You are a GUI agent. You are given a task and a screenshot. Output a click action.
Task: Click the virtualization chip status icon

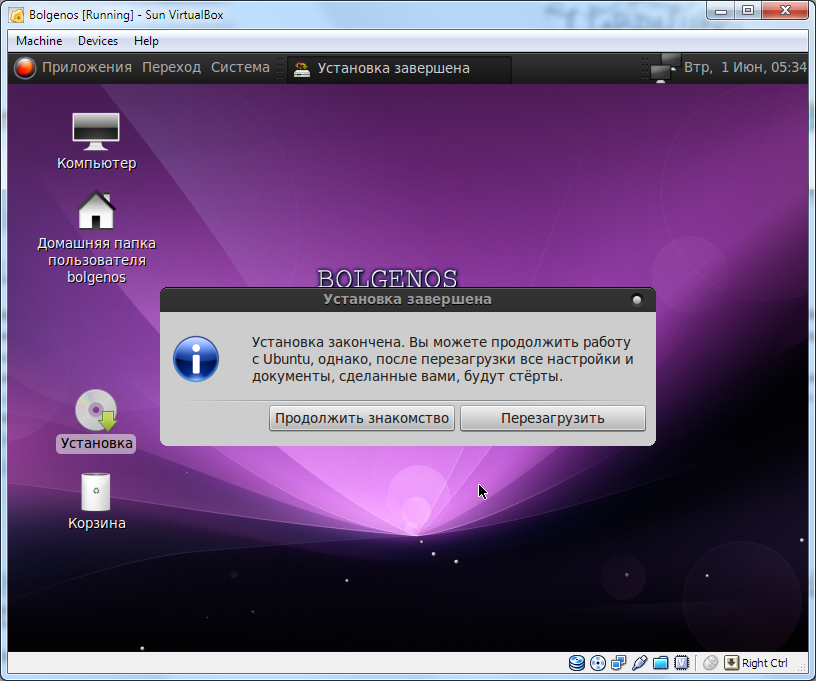[x=681, y=663]
